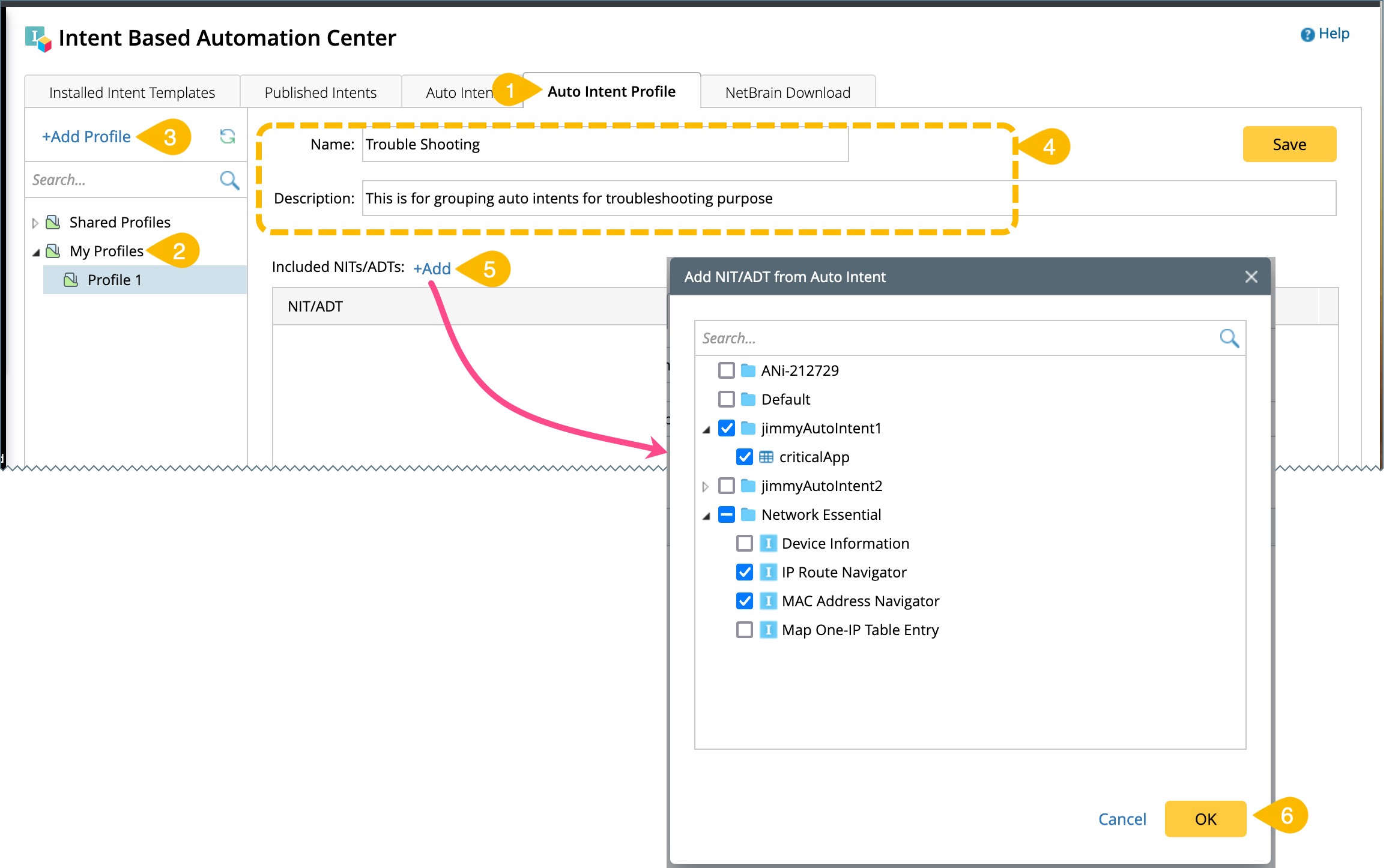Click the Profile 1 icon
The height and width of the screenshot is (868, 1386).
click(71, 280)
